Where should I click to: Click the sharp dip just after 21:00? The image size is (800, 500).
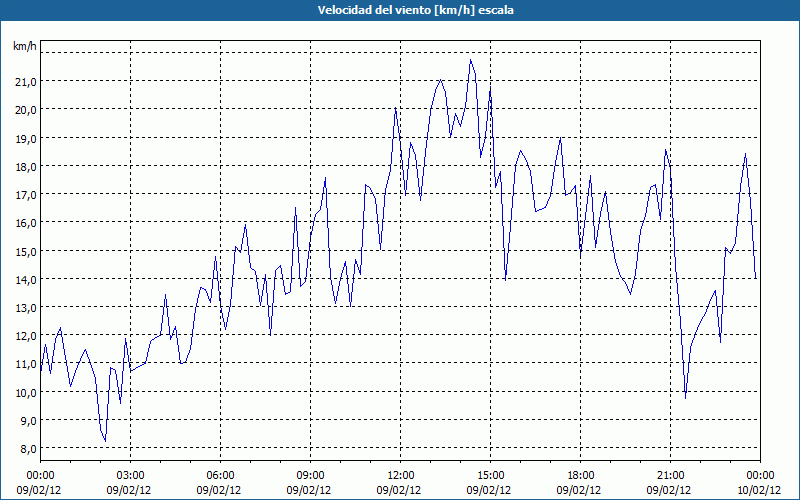685,397
